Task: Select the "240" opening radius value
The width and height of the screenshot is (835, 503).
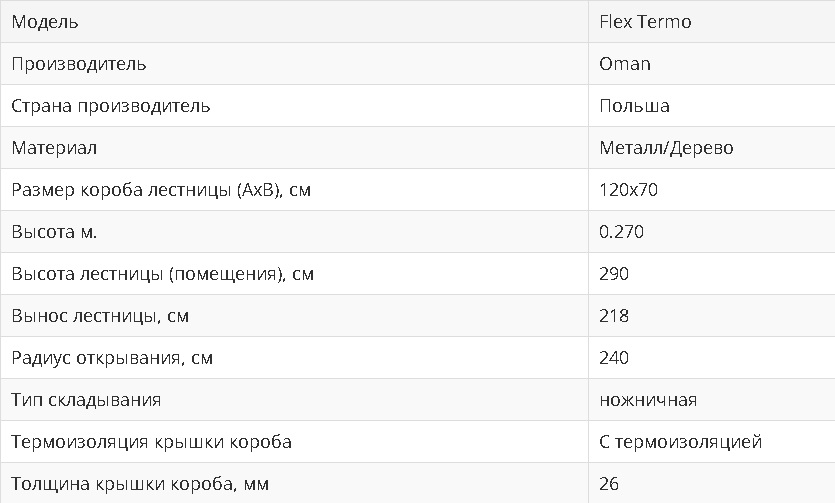Action: [x=614, y=358]
